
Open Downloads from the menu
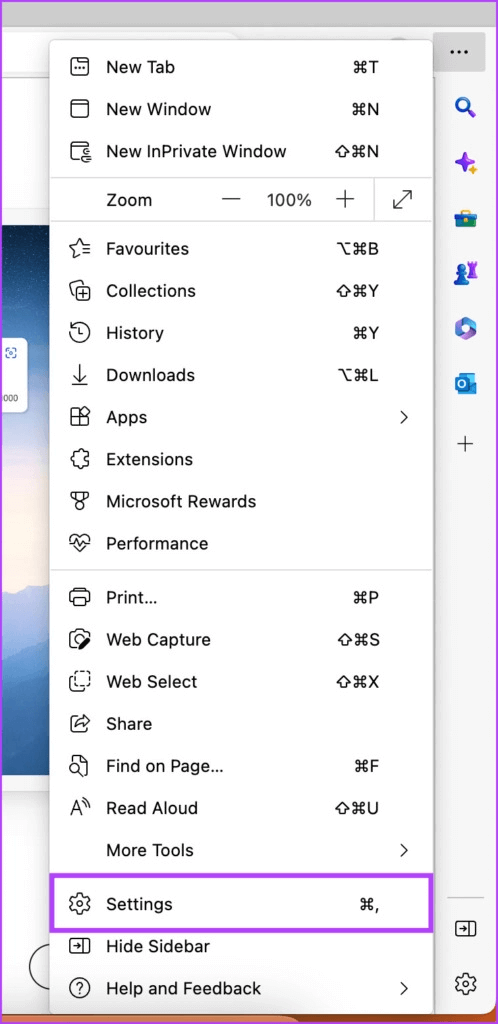coord(241,375)
